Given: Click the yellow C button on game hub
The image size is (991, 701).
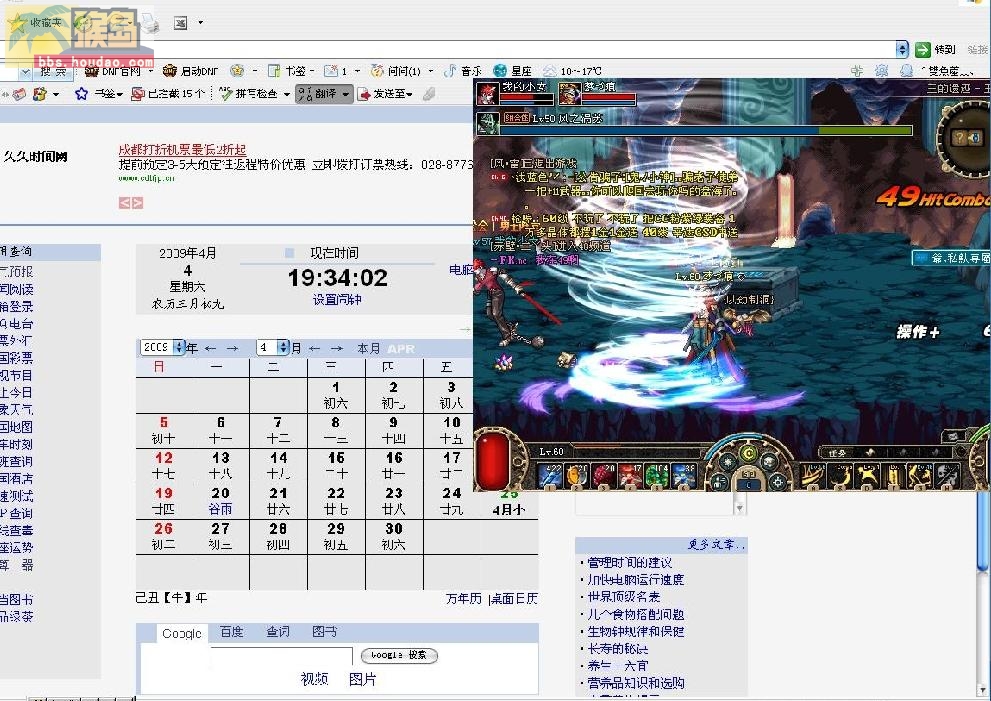Looking at the screenshot, I should (748, 453).
